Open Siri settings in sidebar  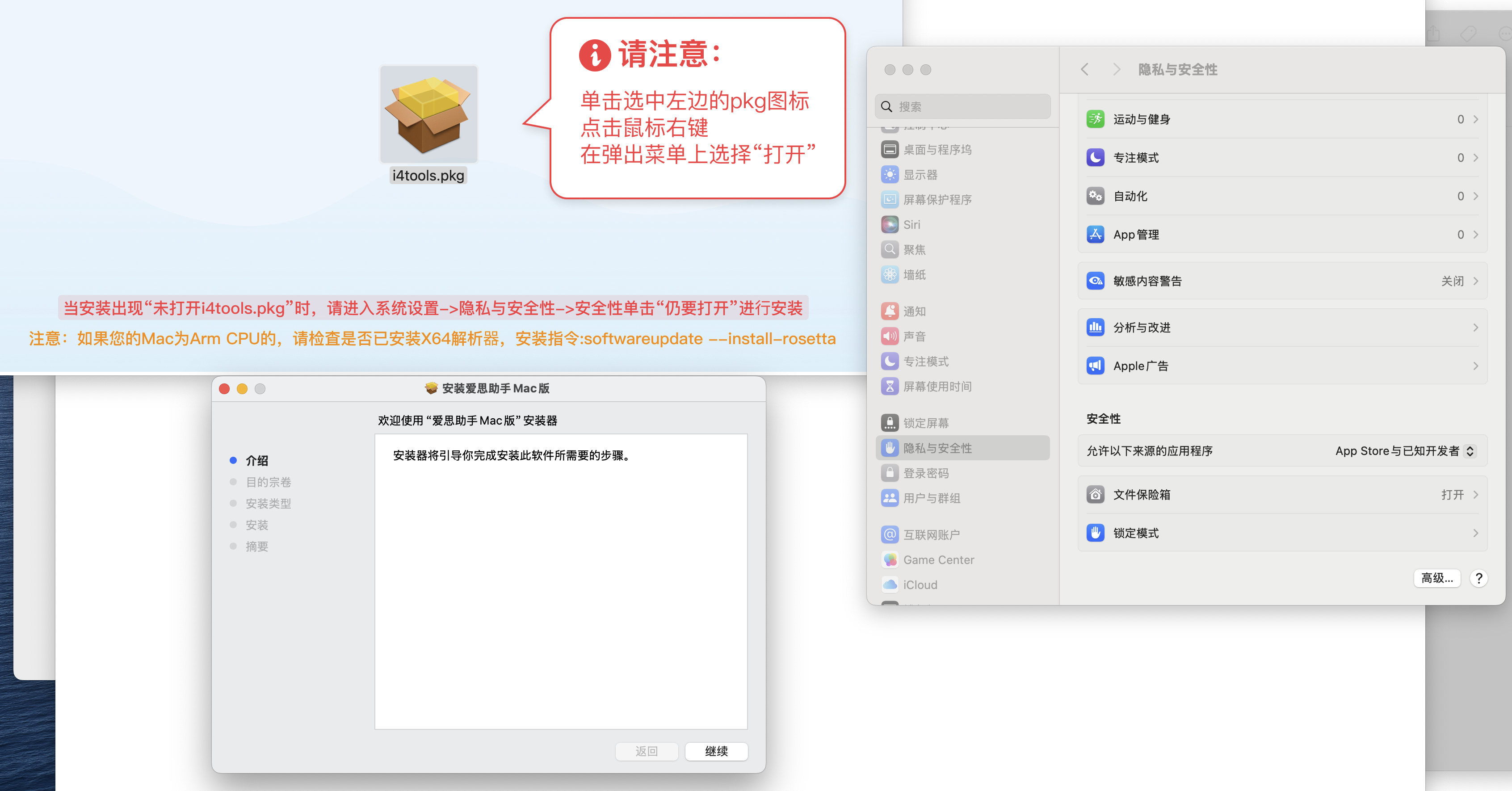(x=962, y=225)
